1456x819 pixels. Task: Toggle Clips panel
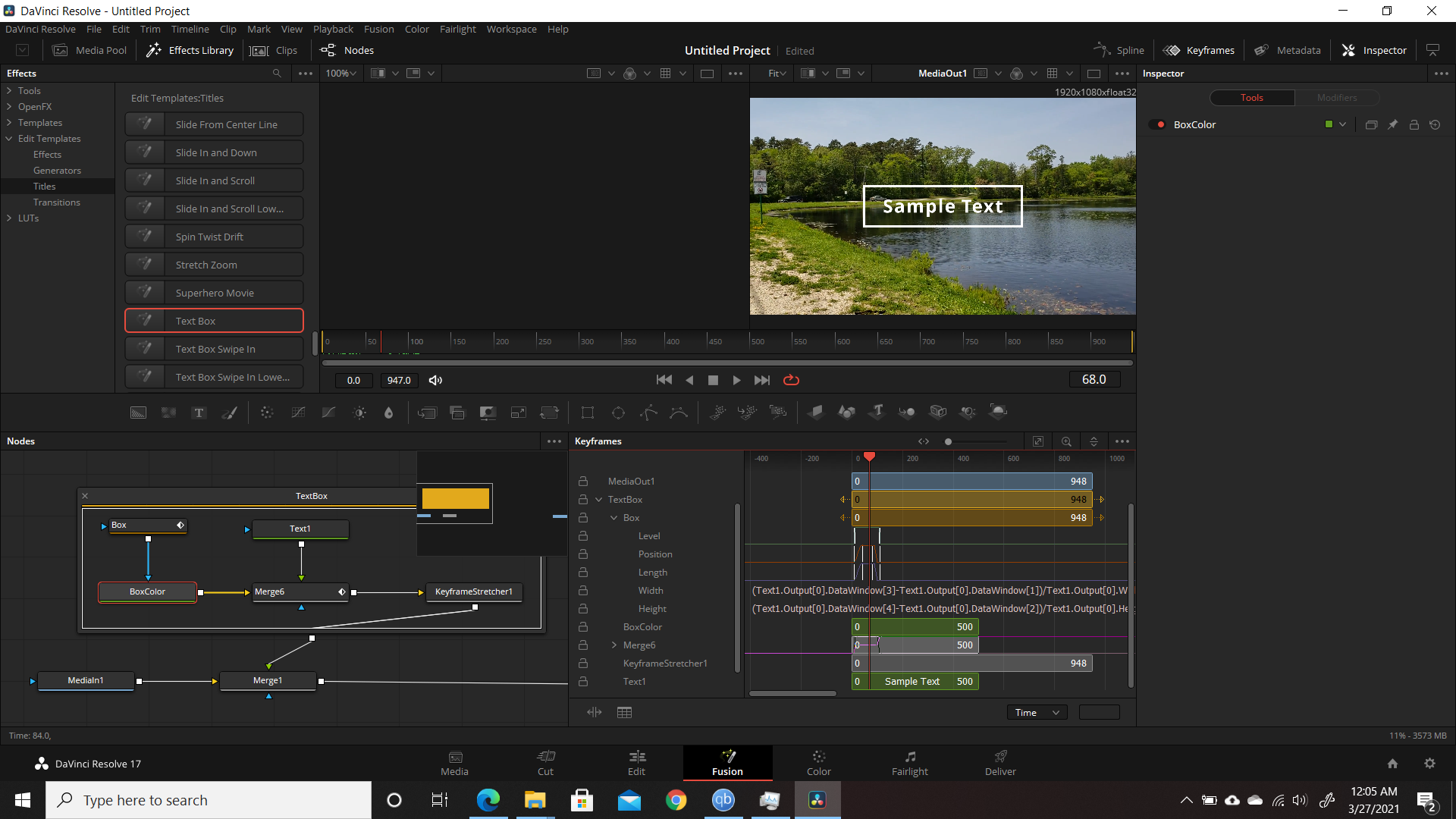click(274, 50)
